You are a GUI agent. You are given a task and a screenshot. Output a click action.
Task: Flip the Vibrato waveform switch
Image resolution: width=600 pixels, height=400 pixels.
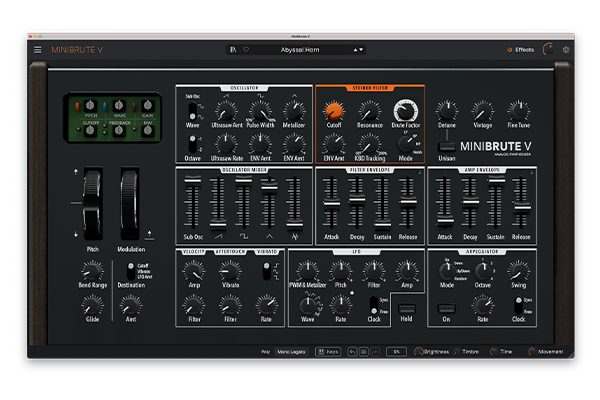click(266, 271)
